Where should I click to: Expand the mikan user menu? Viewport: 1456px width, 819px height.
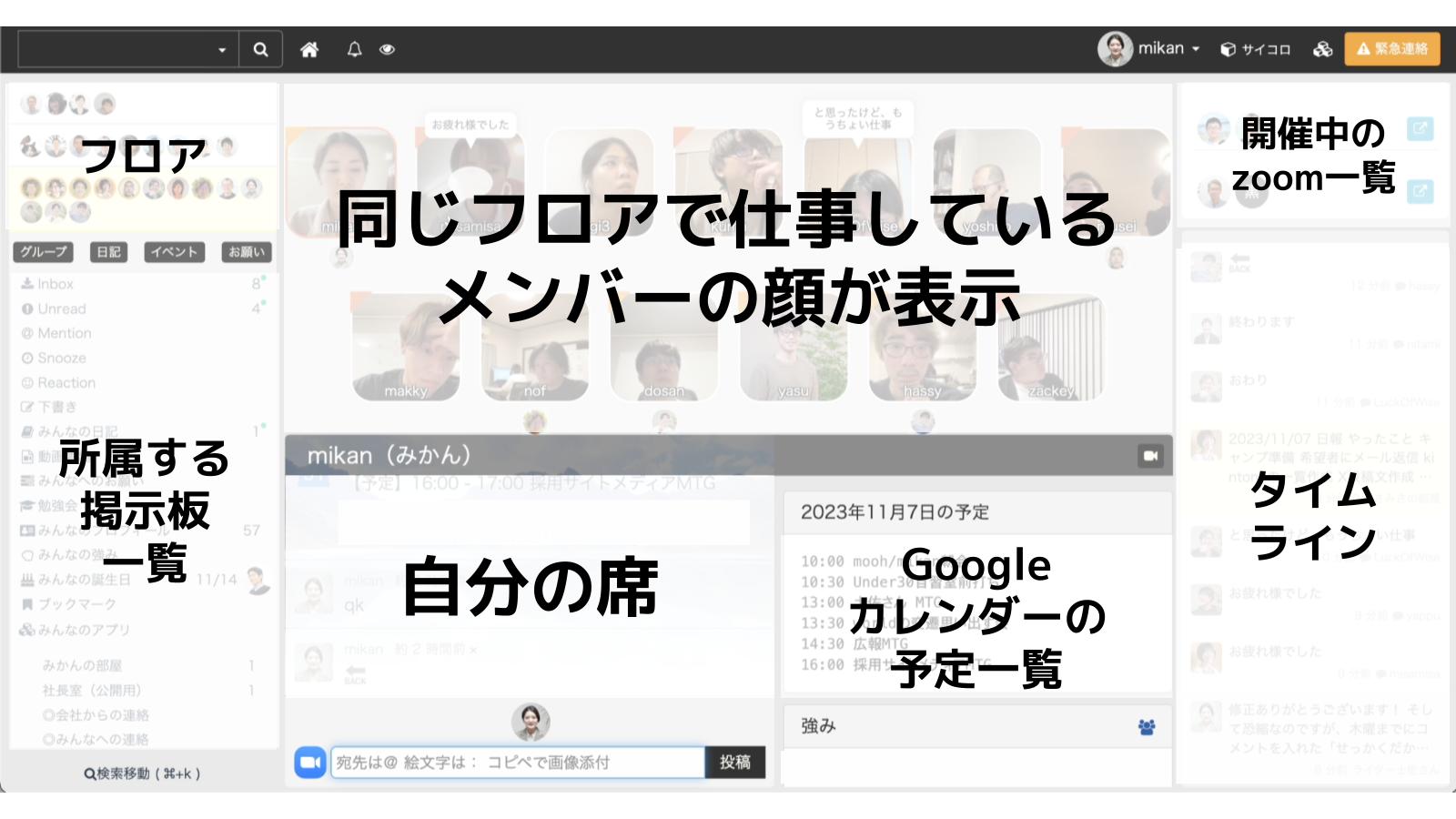point(1150,48)
